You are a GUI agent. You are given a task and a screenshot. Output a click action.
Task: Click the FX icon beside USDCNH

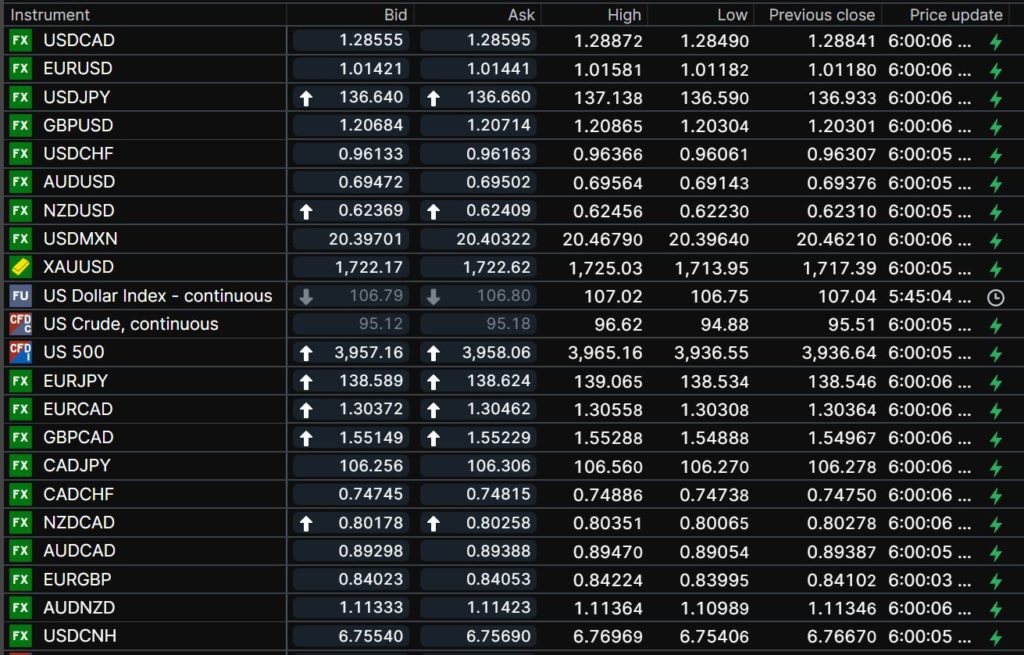pos(20,636)
